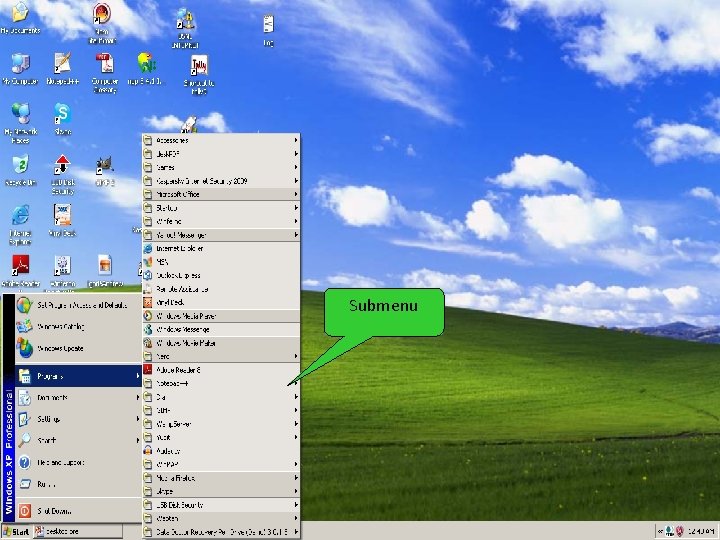This screenshot has height=540, width=720.
Task: Select the log file desktop icon
Action: pos(269,30)
